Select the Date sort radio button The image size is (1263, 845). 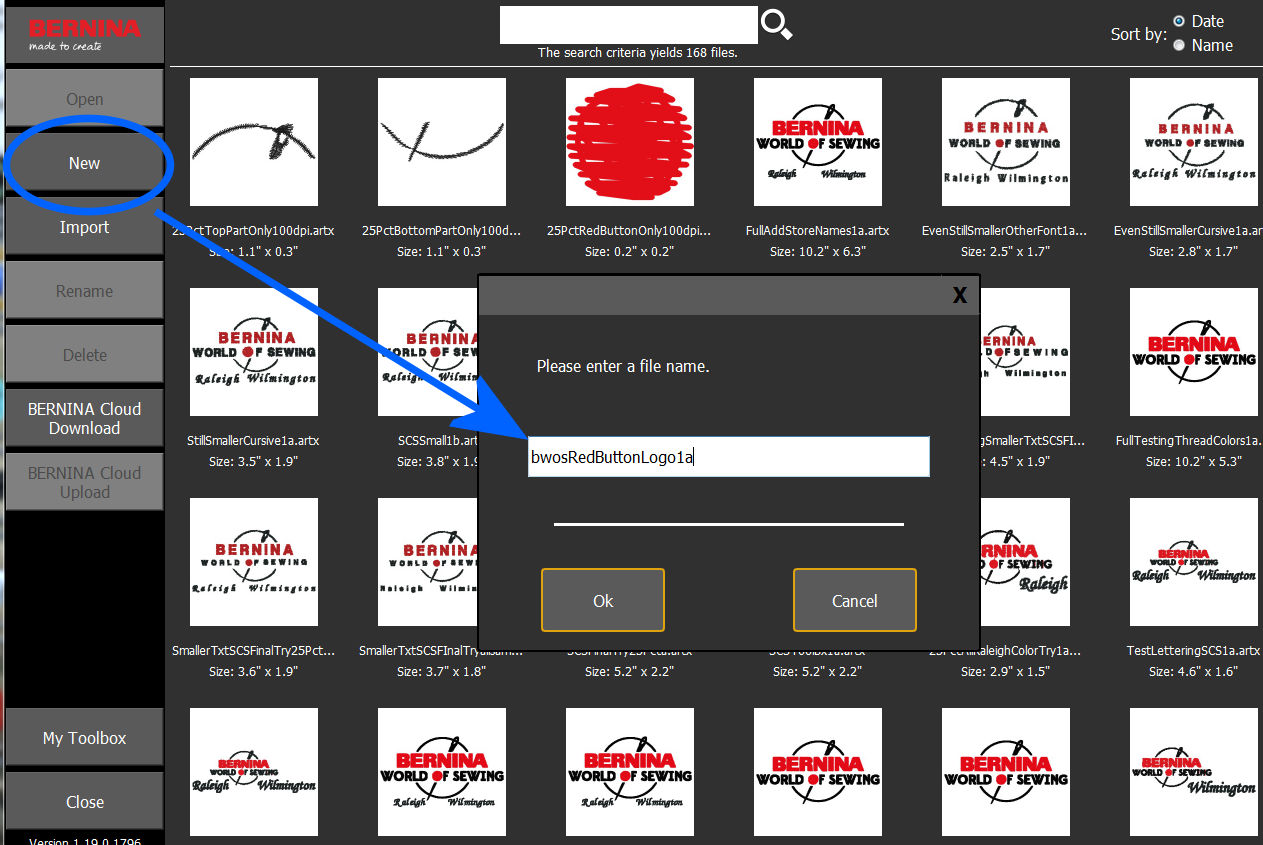(1179, 21)
